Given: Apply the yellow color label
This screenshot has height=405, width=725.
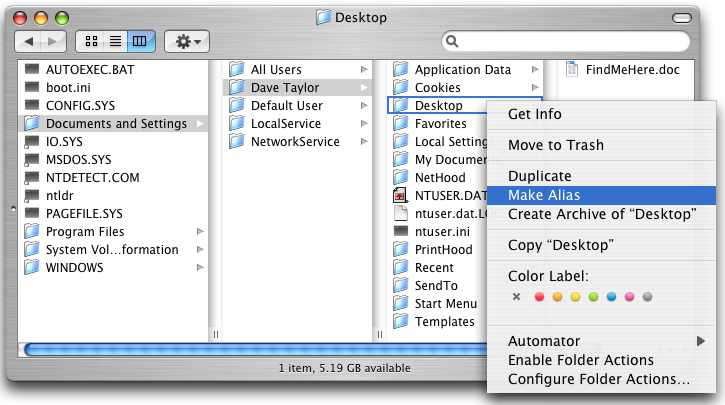Looking at the screenshot, I should tap(575, 297).
